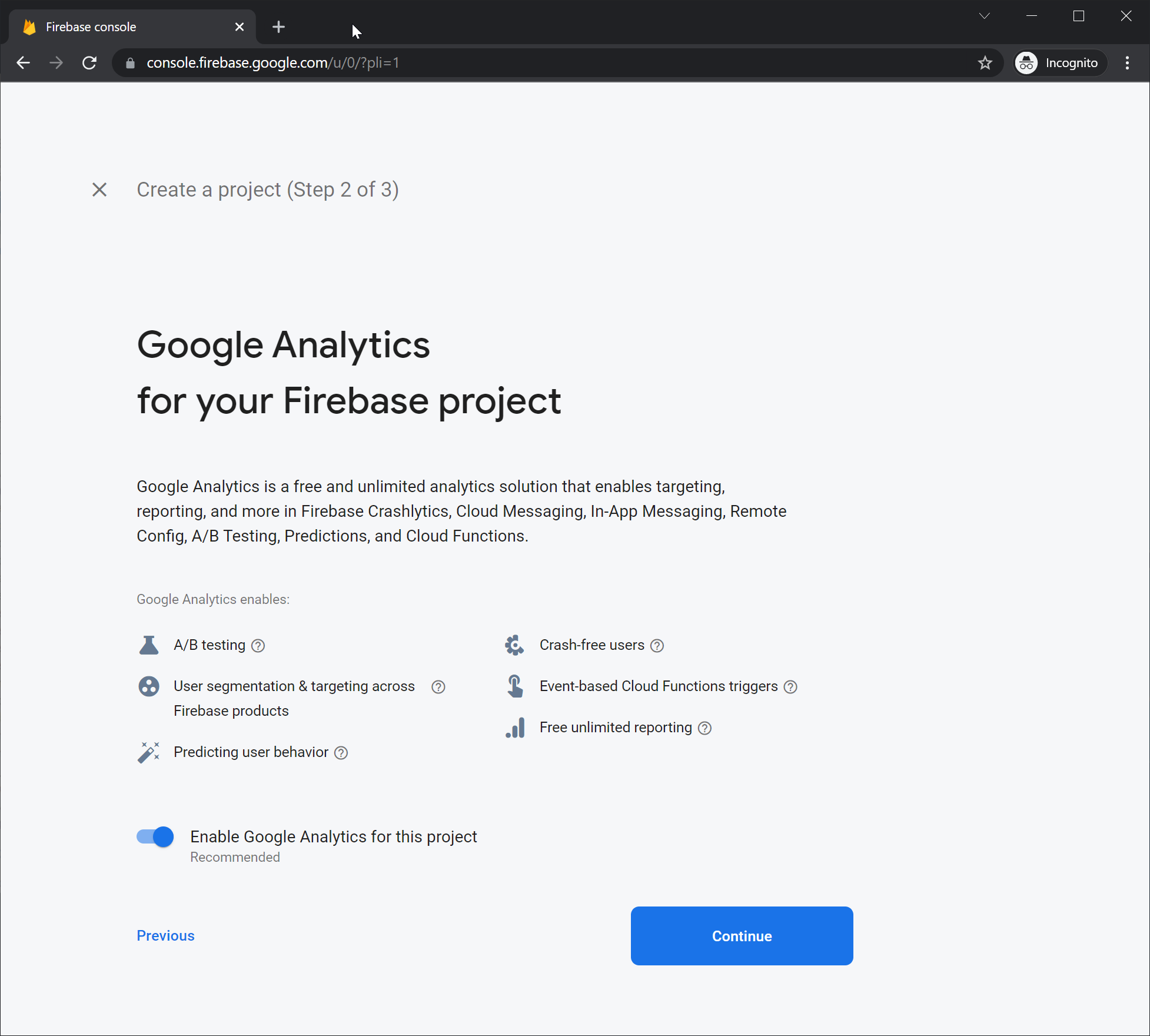Open help for Predicting user behavior

(341, 753)
